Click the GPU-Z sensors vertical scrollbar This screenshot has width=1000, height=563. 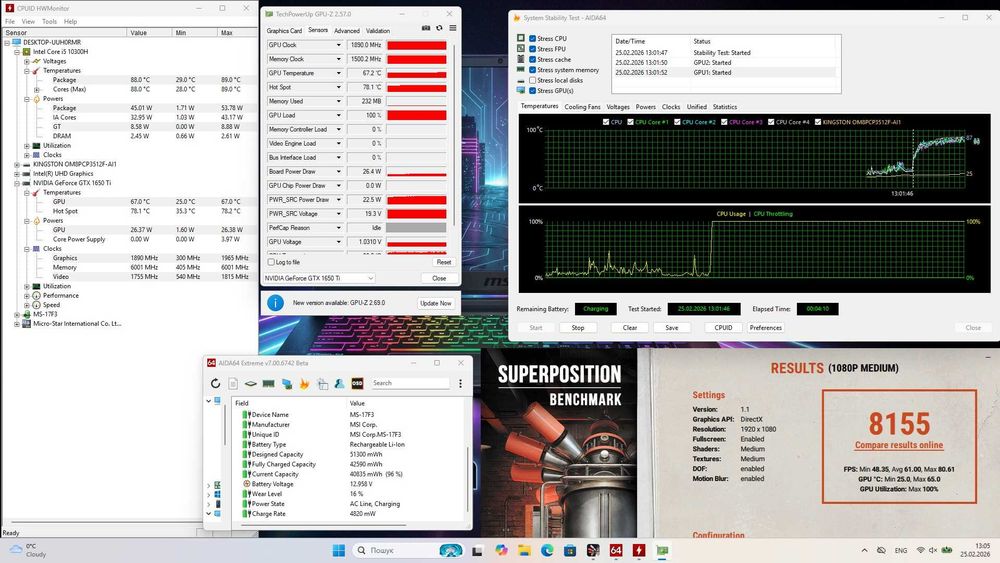coord(454,134)
